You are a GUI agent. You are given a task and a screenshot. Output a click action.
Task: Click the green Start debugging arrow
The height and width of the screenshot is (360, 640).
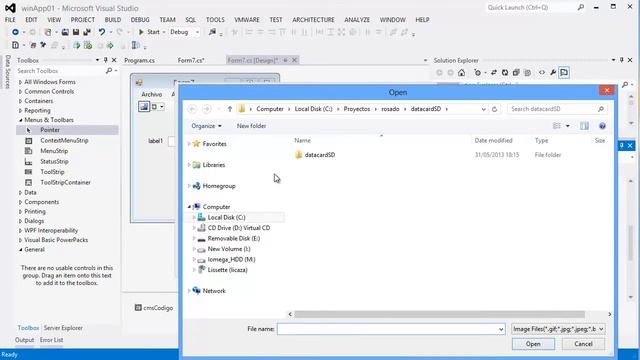pyautogui.click(x=141, y=32)
